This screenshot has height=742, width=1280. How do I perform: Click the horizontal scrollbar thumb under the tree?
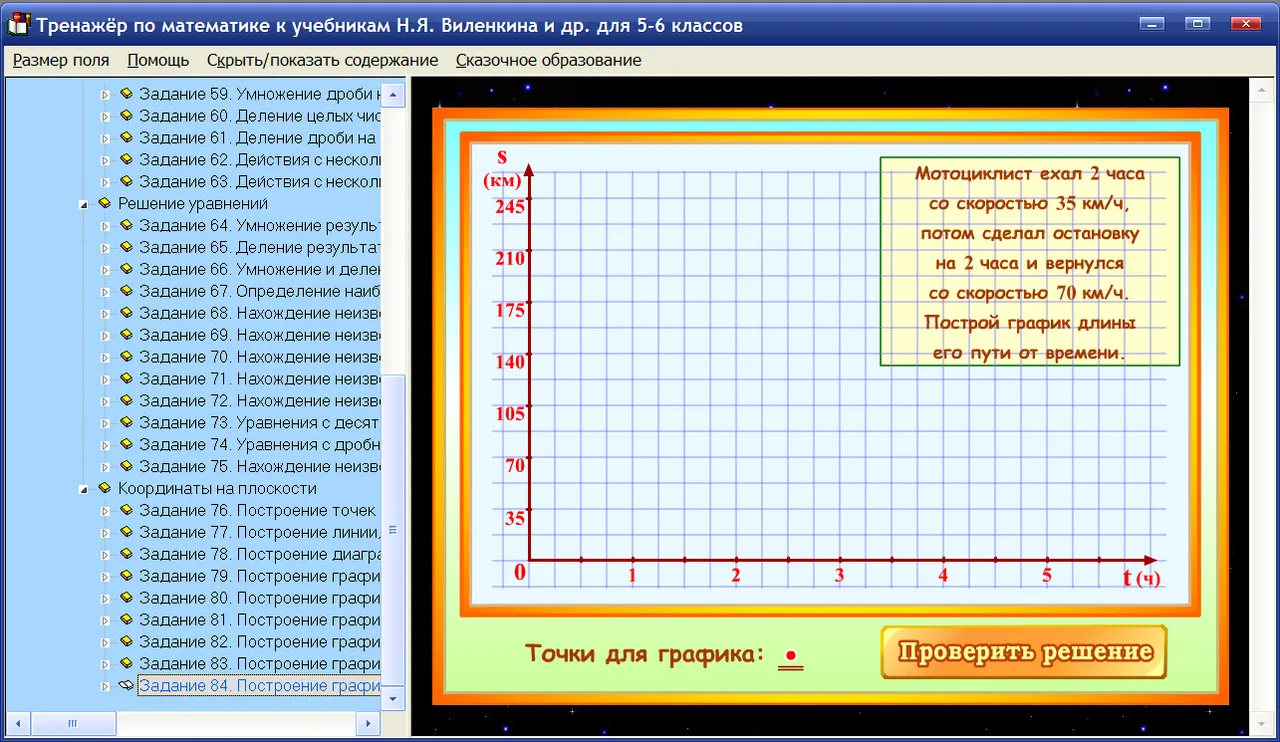tap(72, 723)
